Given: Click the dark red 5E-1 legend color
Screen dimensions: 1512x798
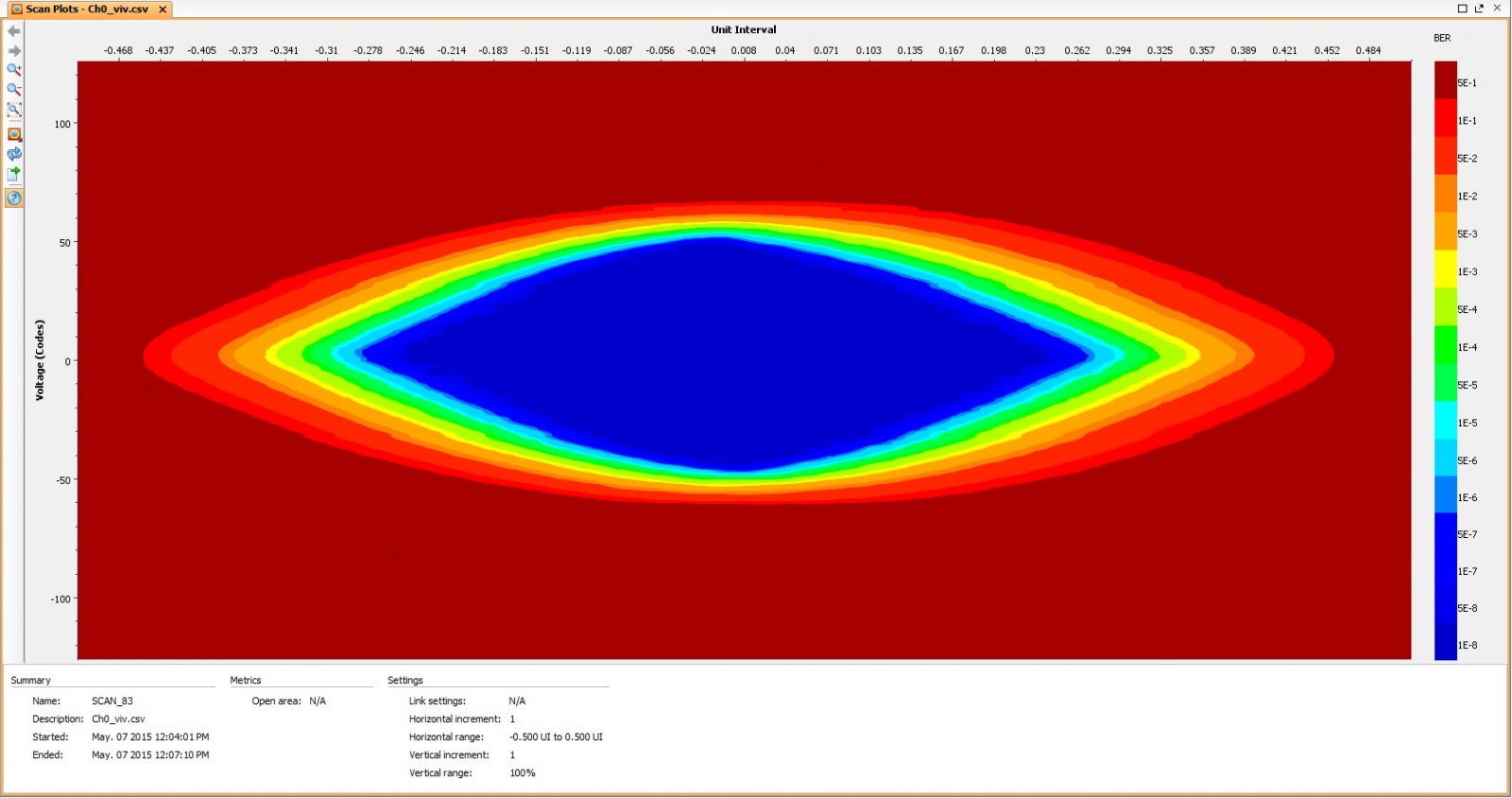Looking at the screenshot, I should pos(1445,81).
